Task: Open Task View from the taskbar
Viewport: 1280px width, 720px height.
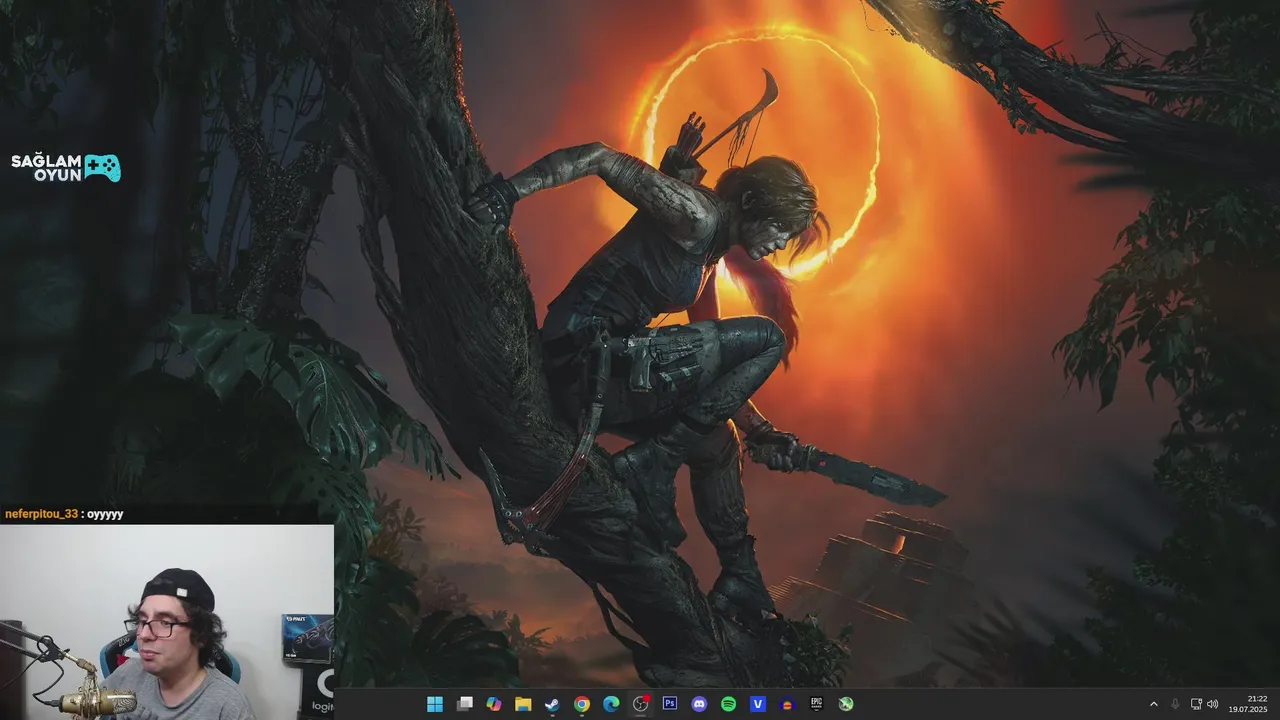Action: [464, 704]
